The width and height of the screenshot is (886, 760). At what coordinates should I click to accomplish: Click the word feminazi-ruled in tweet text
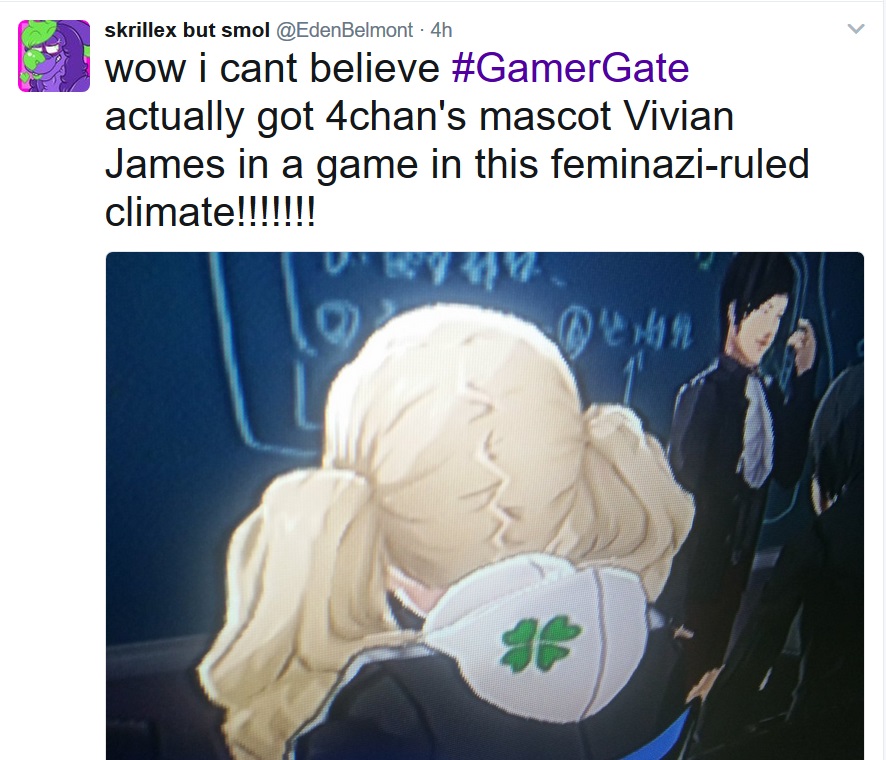coord(680,164)
